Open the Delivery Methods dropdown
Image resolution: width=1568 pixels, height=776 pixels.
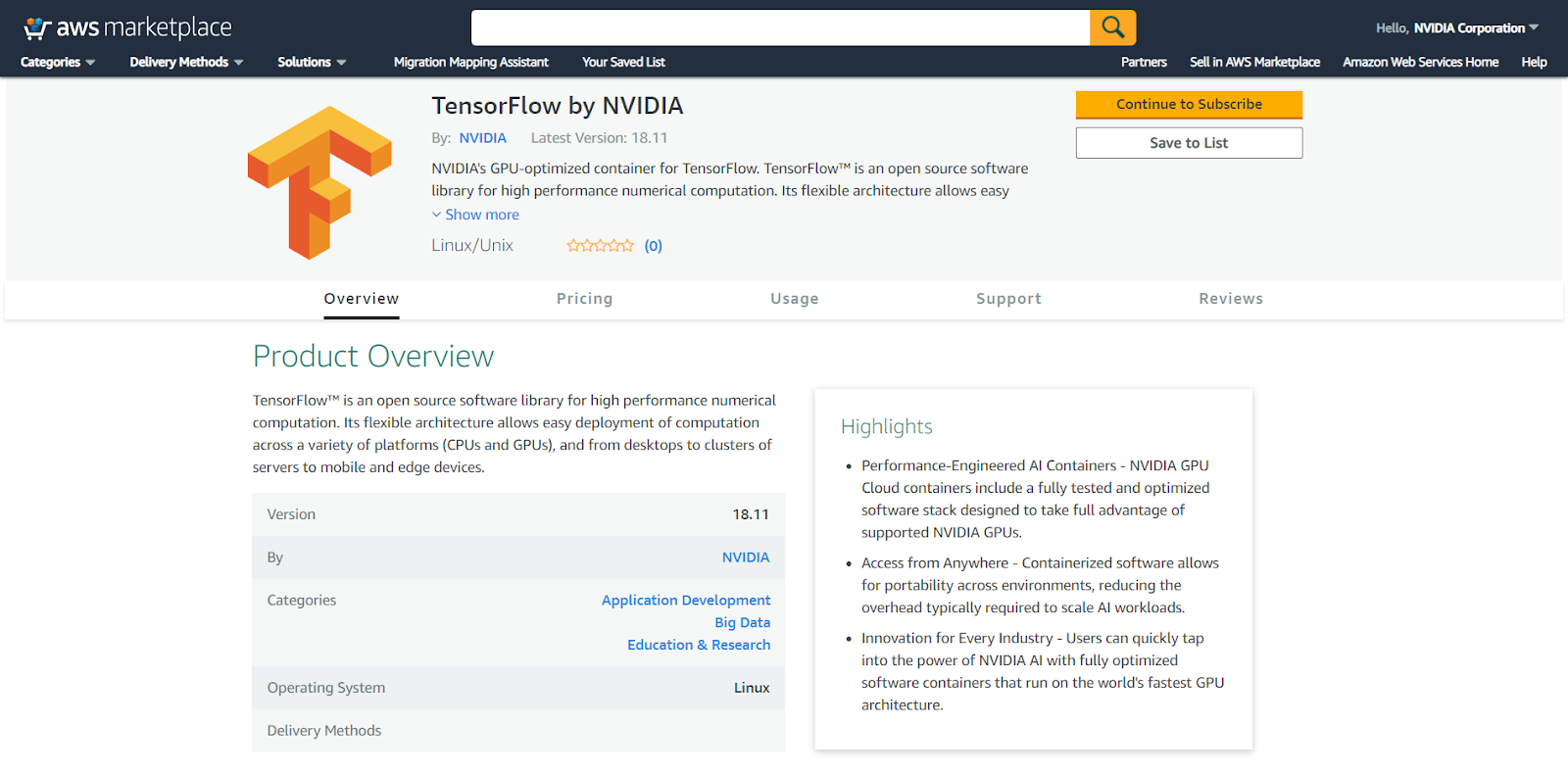186,62
